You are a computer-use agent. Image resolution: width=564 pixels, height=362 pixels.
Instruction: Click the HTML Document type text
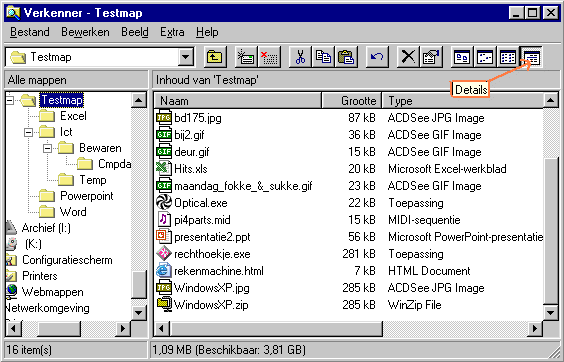(x=429, y=271)
